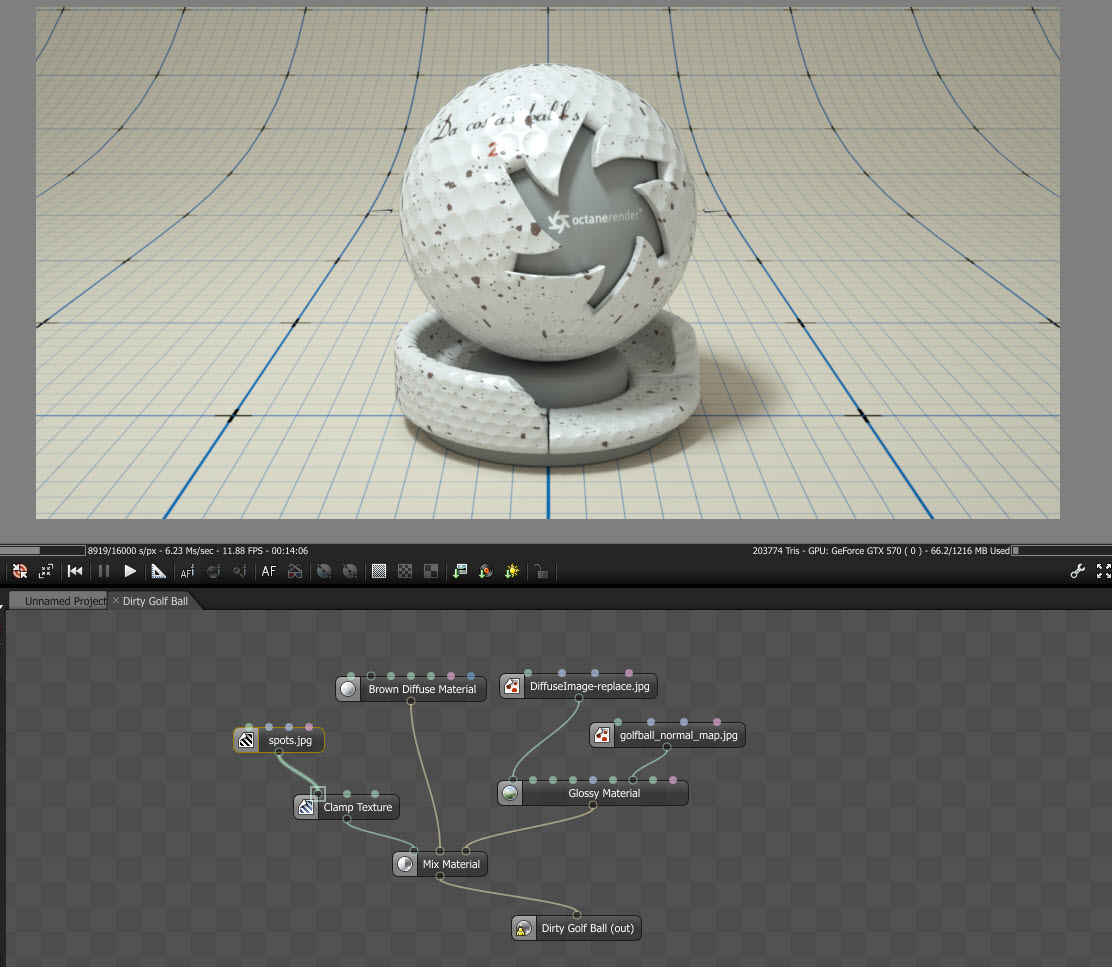This screenshot has height=967, width=1112.
Task: Click the fullscreen expand arrows icon
Action: click(1103, 571)
